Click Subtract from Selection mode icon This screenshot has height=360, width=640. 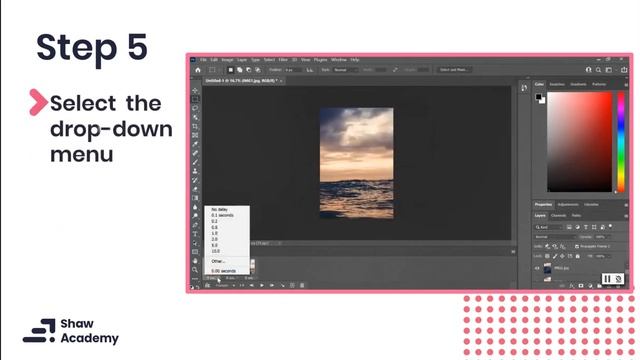(x=249, y=70)
